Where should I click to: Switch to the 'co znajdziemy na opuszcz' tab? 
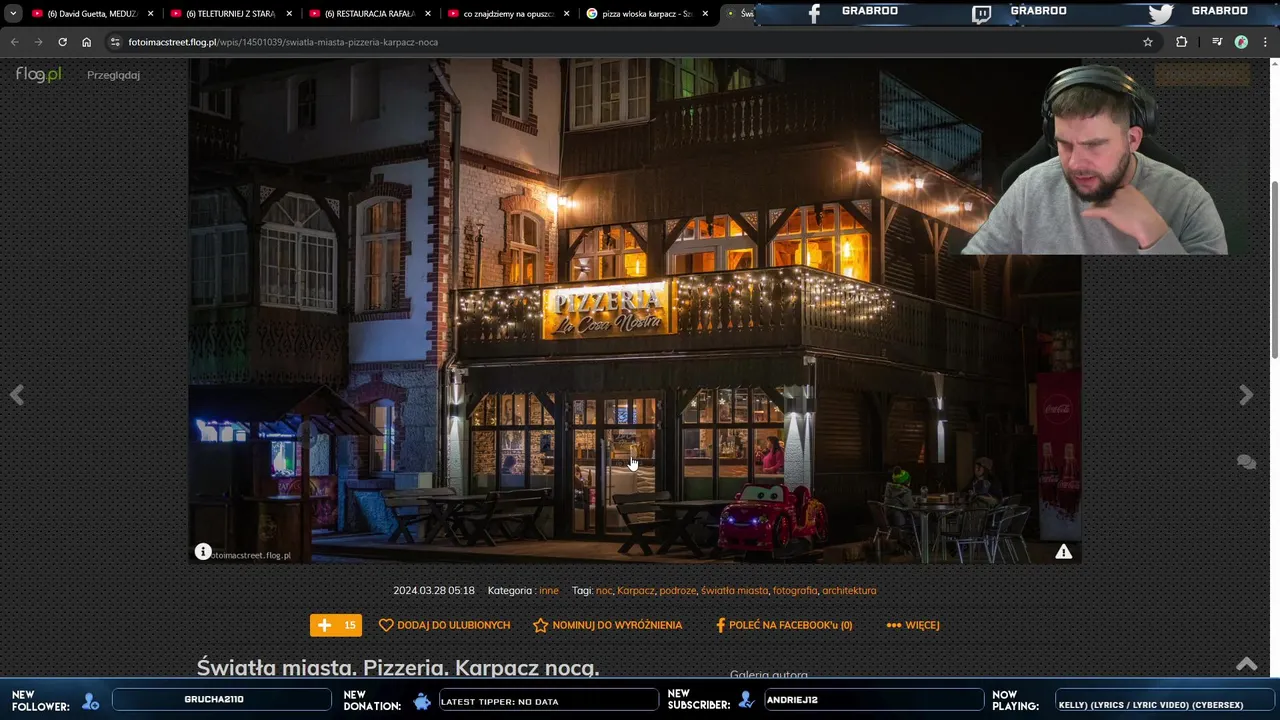point(506,14)
